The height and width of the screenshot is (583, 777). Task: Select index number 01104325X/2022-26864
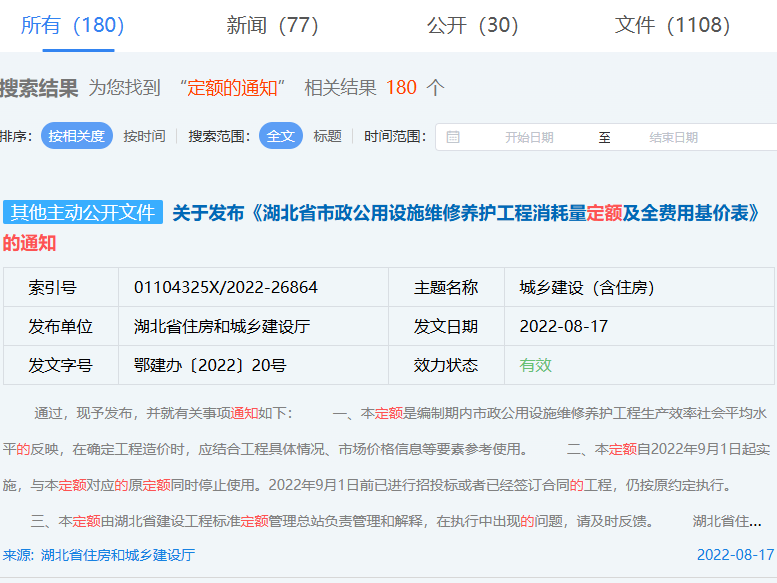click(x=225, y=288)
